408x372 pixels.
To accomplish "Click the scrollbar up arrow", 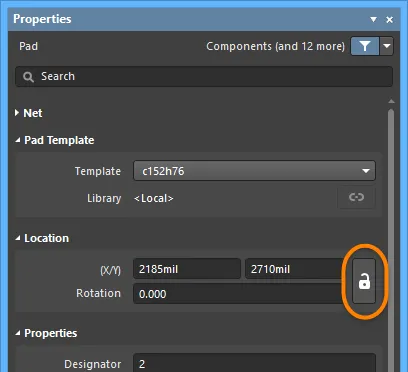I will coord(391,101).
